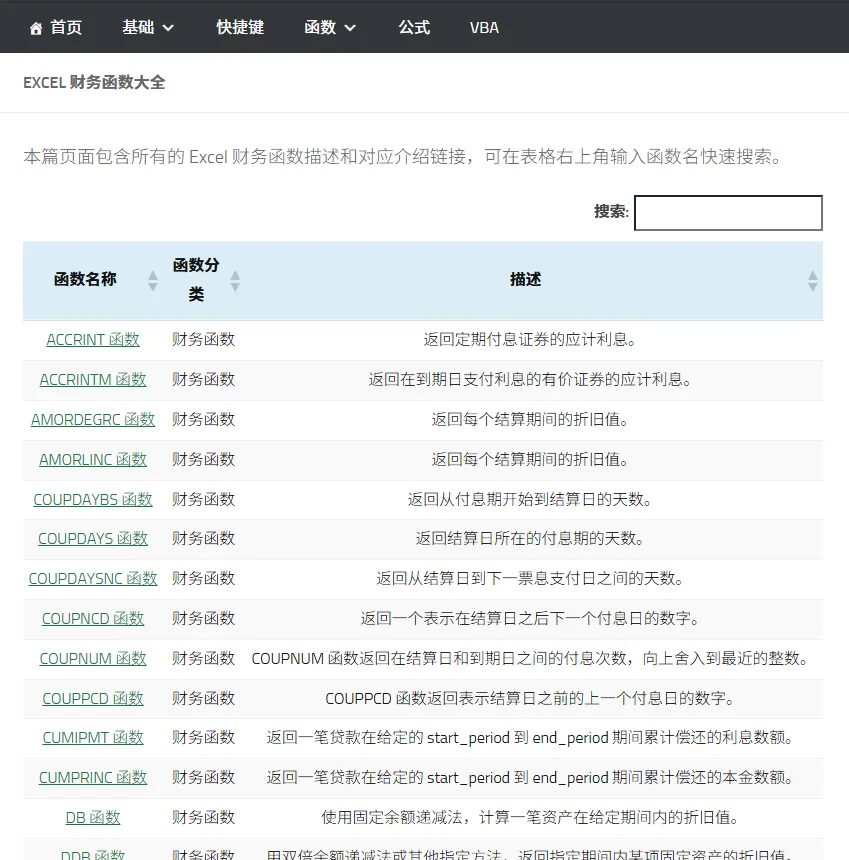Open the COUPDAYBS 函数 link
This screenshot has width=849, height=860.
click(x=93, y=500)
